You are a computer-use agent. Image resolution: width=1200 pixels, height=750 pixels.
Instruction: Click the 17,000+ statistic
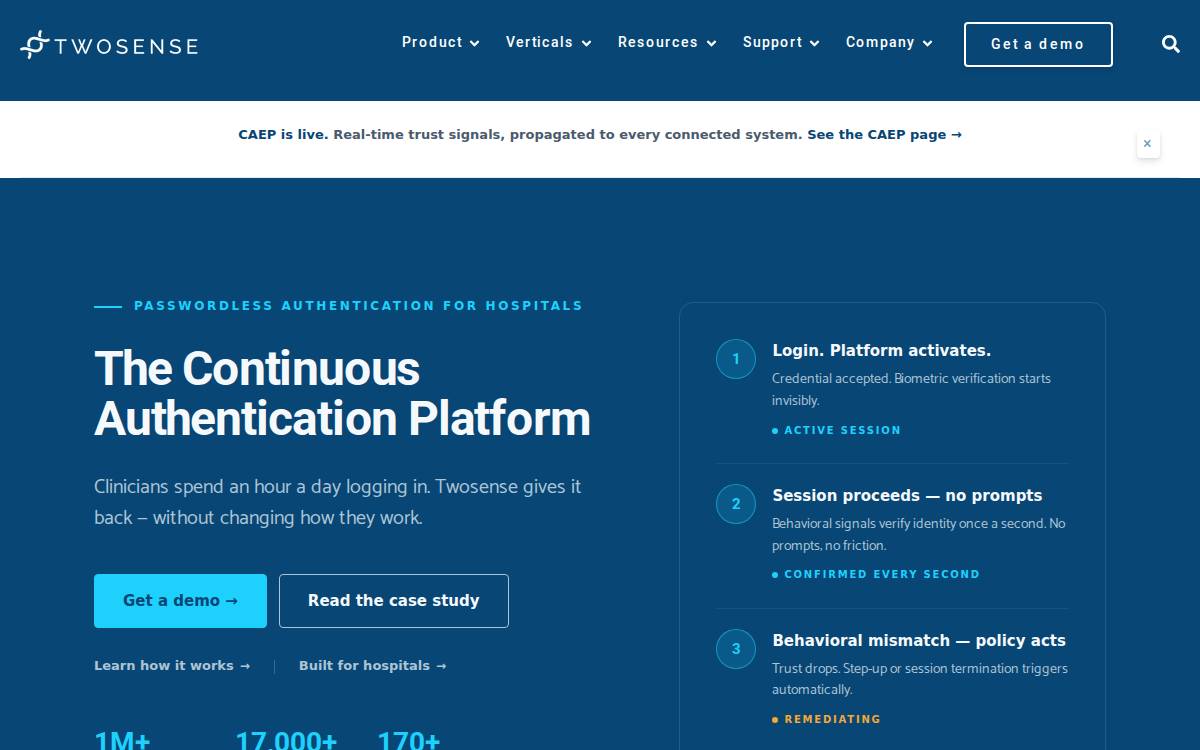click(286, 740)
